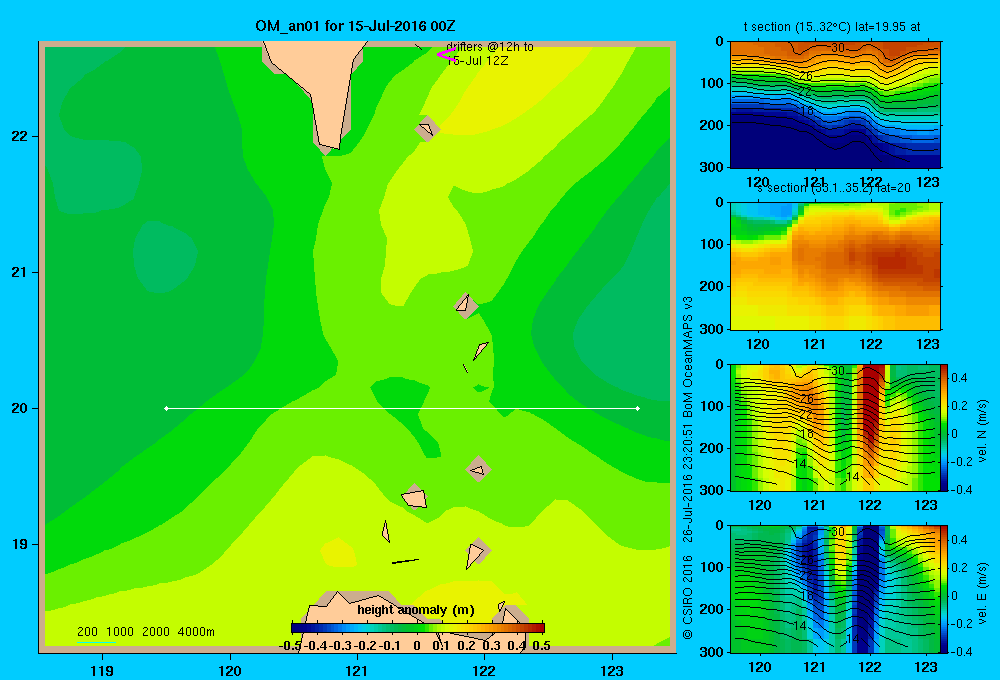This screenshot has height=680, width=1000.
Task: Click the 'height anomaly (m)' label
Action: (x=416, y=610)
